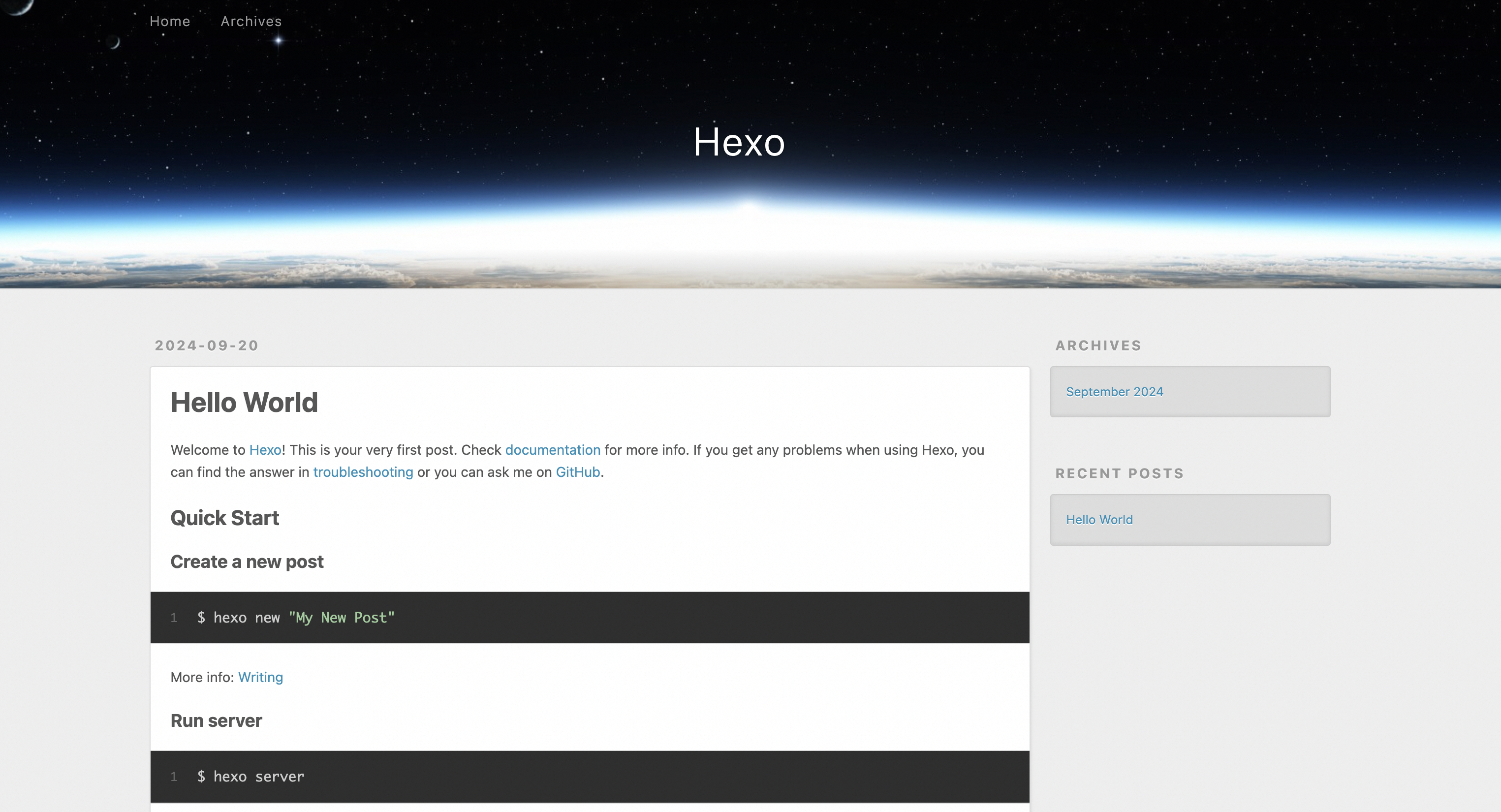The width and height of the screenshot is (1501, 812).
Task: Open the Home navigation link
Action: pos(170,22)
